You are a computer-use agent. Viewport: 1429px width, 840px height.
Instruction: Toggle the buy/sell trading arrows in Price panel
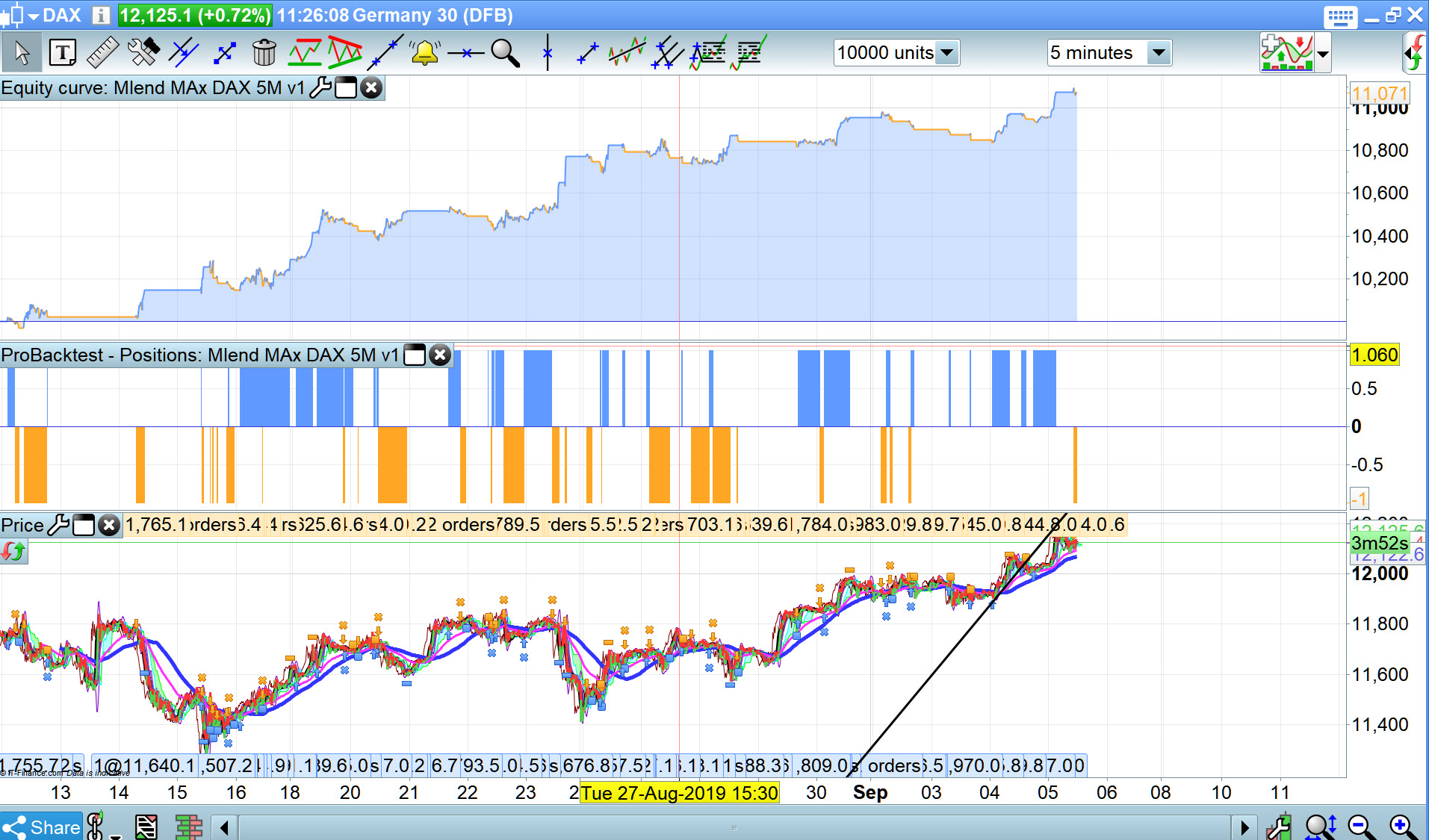[x=14, y=553]
